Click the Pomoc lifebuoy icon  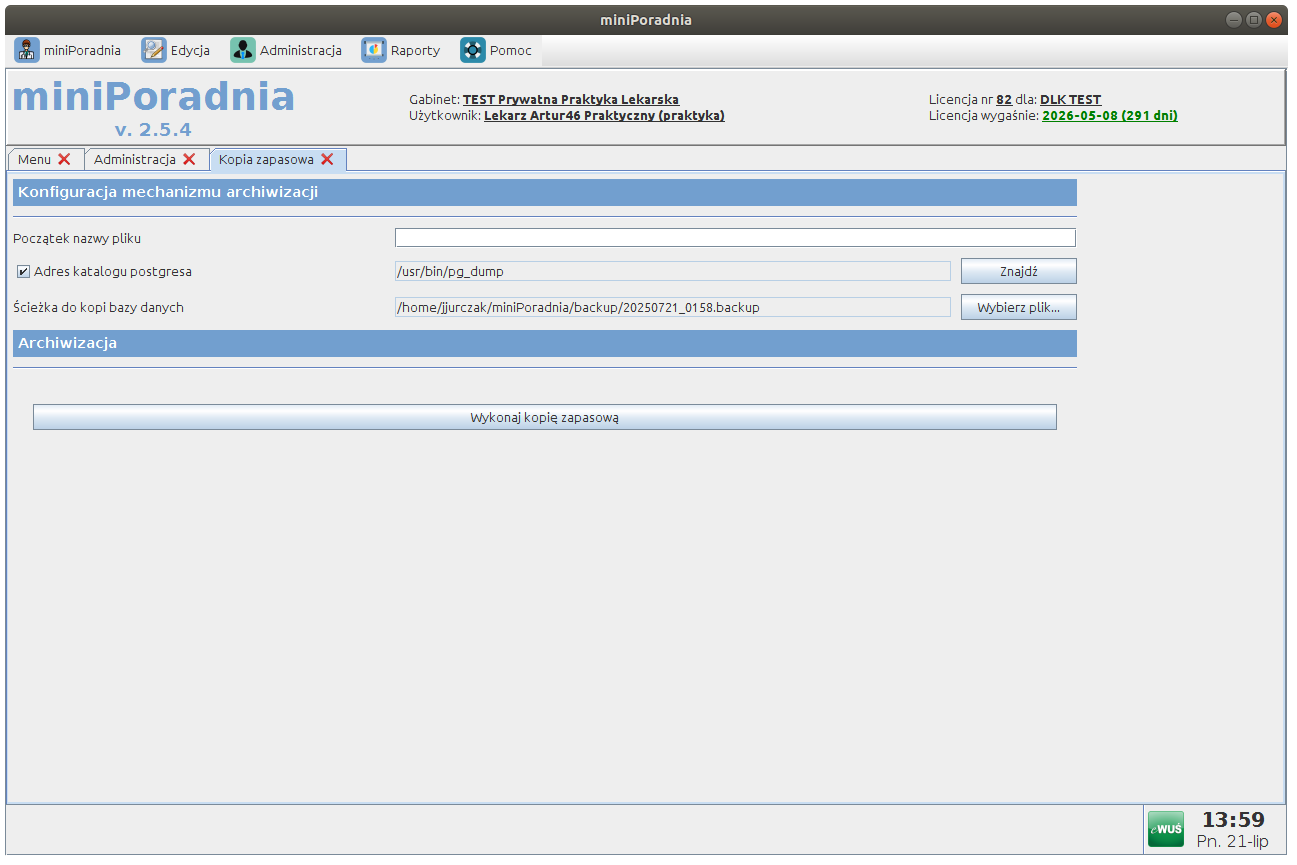point(473,50)
